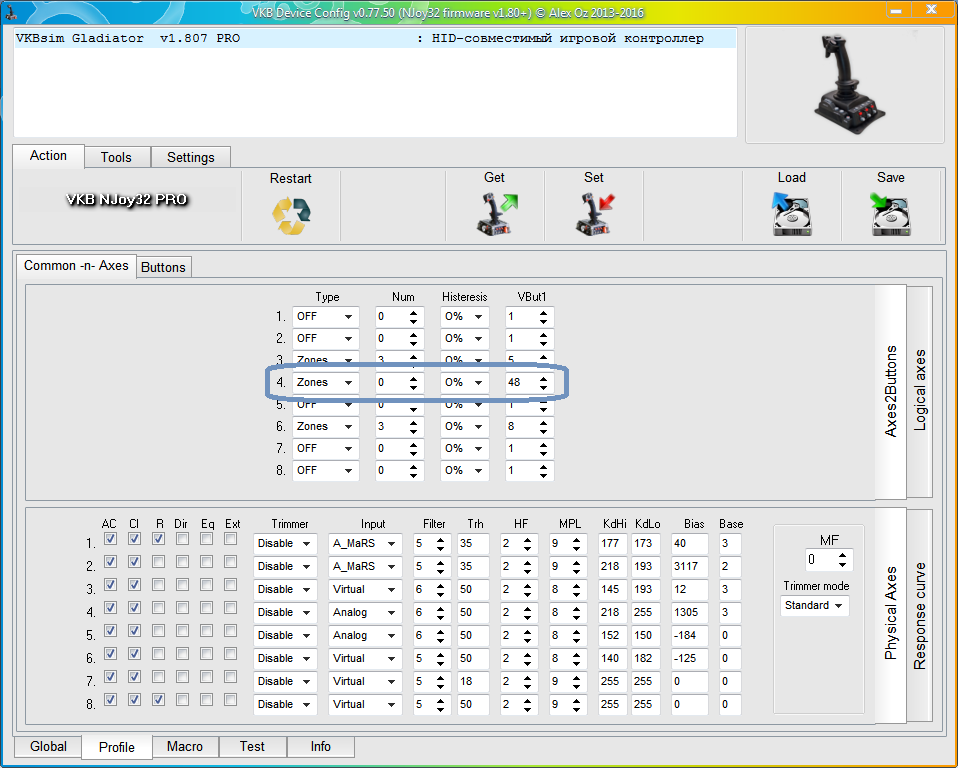Image resolution: width=958 pixels, height=768 pixels.
Task: Open Trimmer dropdown for axis 1
Action: pos(285,544)
